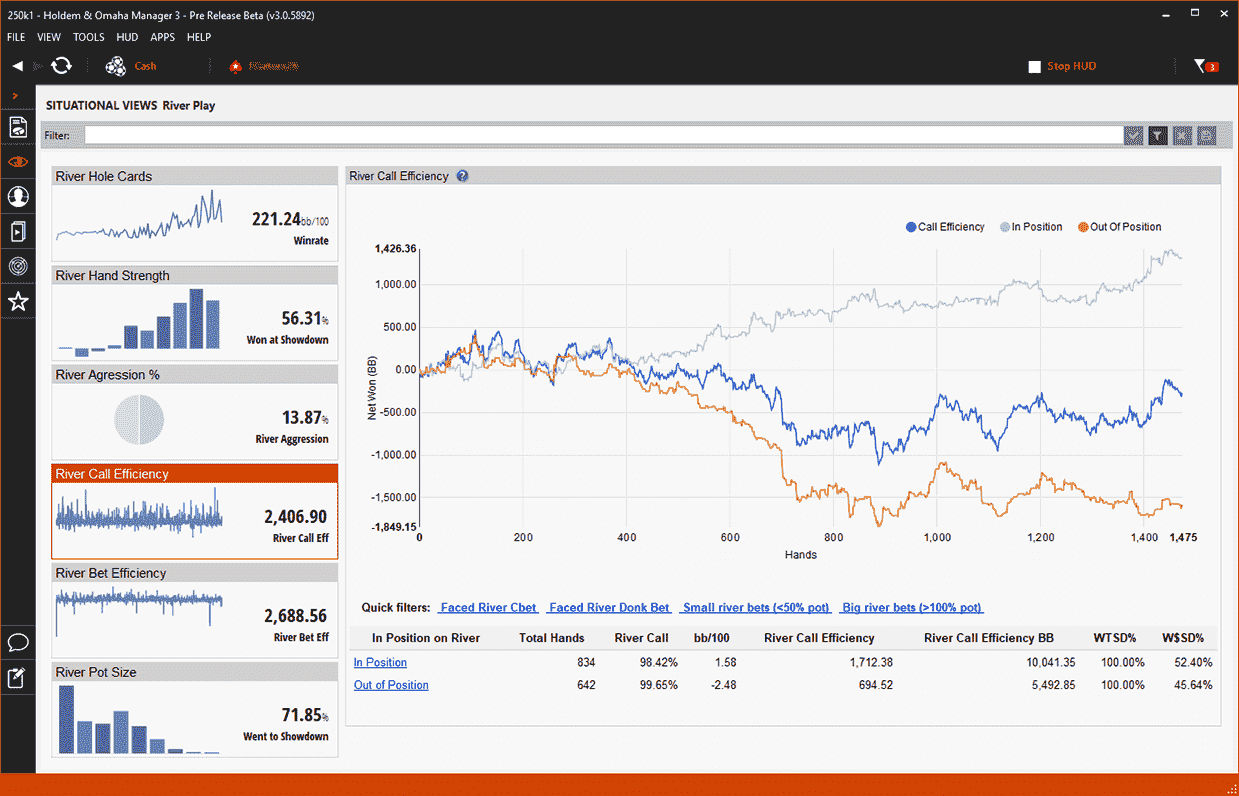
Task: Expand the left sidebar with the chevron
Action: (16, 96)
